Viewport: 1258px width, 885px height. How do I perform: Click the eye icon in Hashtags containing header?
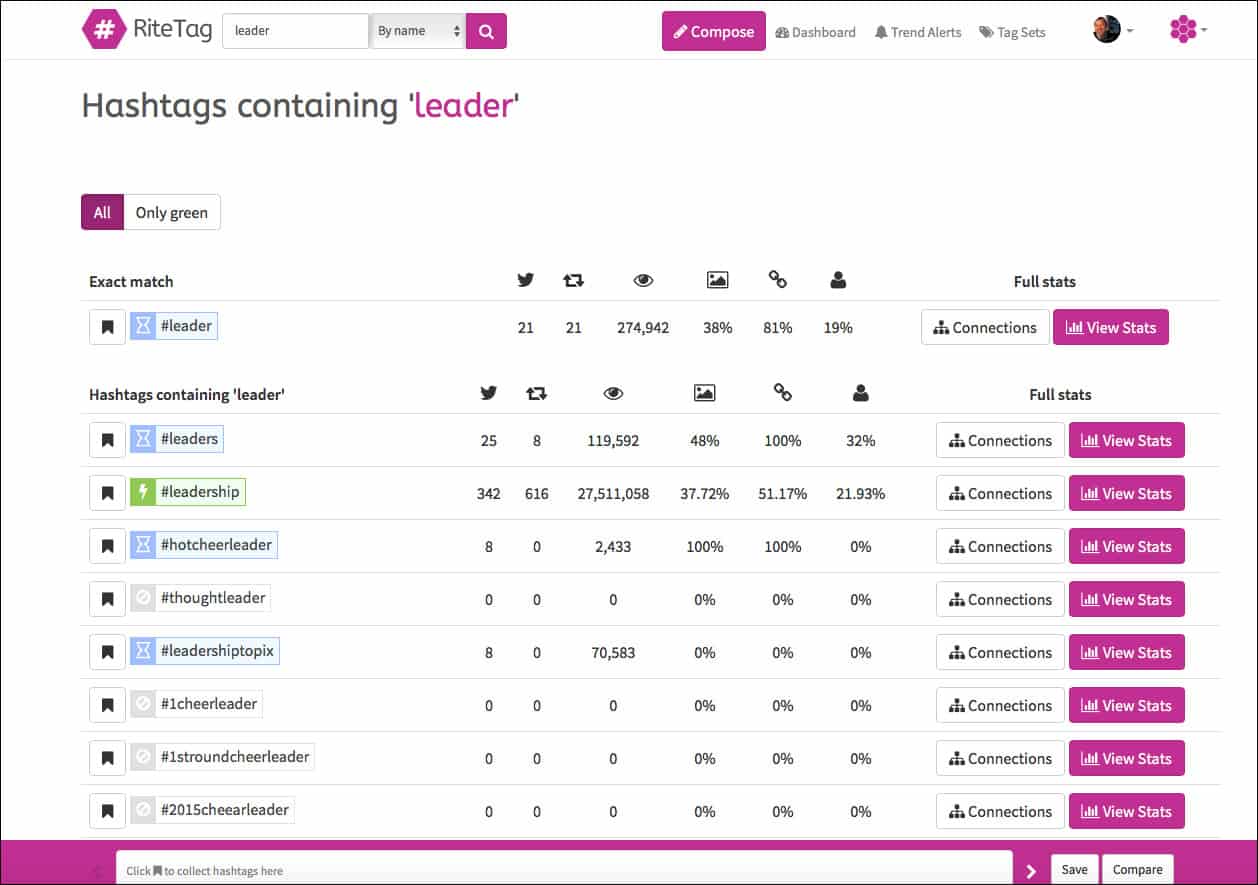pyautogui.click(x=613, y=394)
